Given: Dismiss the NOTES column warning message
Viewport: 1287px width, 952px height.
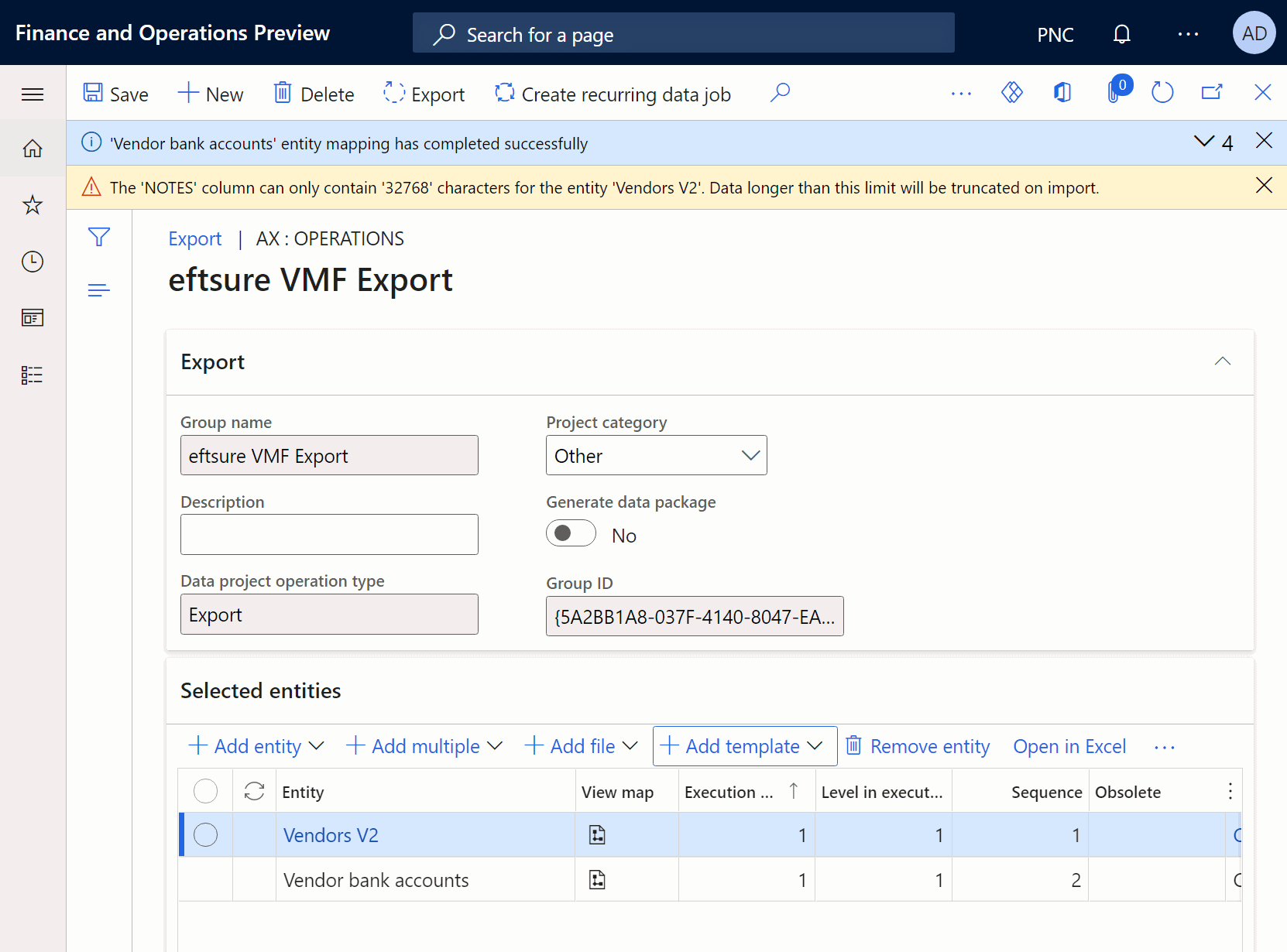Looking at the screenshot, I should (x=1264, y=186).
